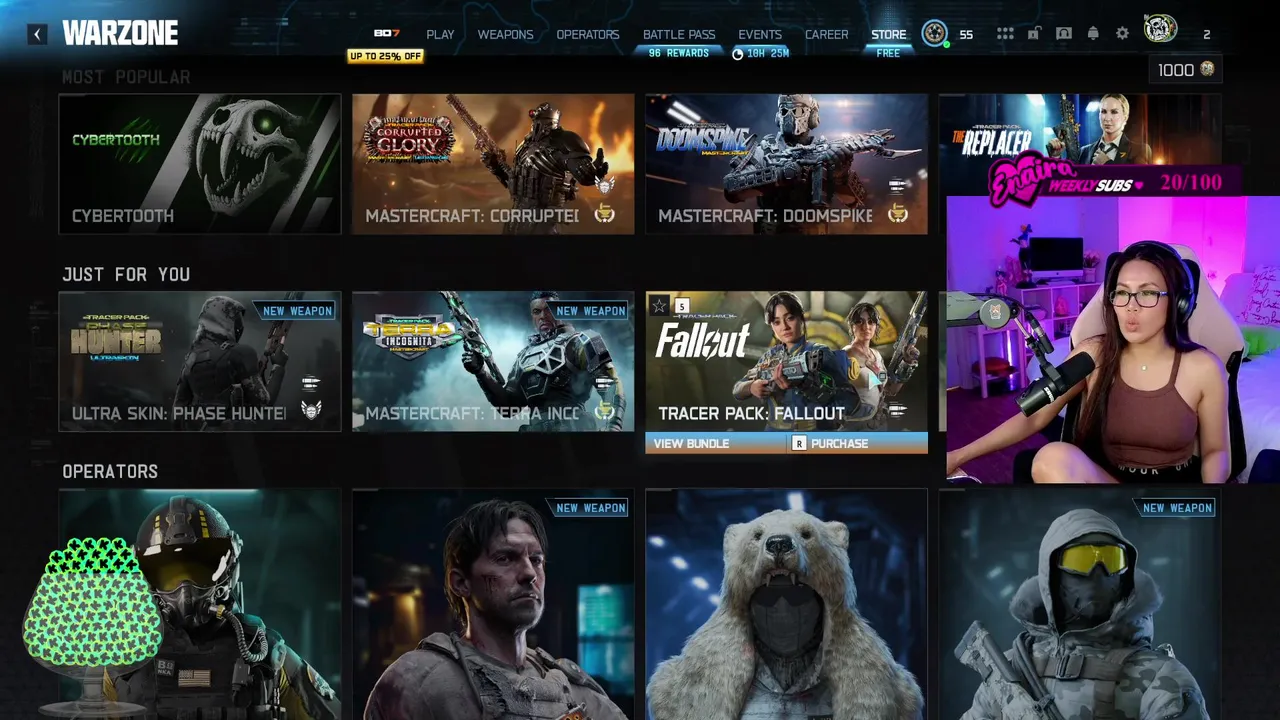
Task: Open The Replacer bundle card
Action: point(1080,130)
